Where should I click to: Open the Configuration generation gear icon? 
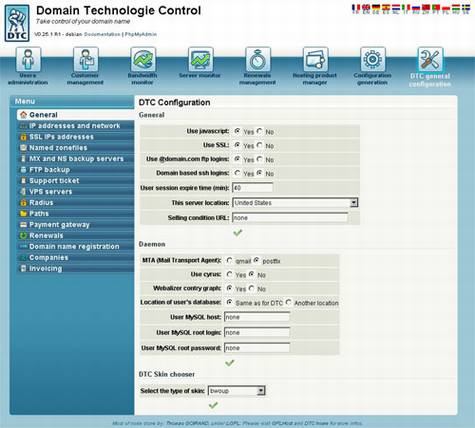pos(373,59)
